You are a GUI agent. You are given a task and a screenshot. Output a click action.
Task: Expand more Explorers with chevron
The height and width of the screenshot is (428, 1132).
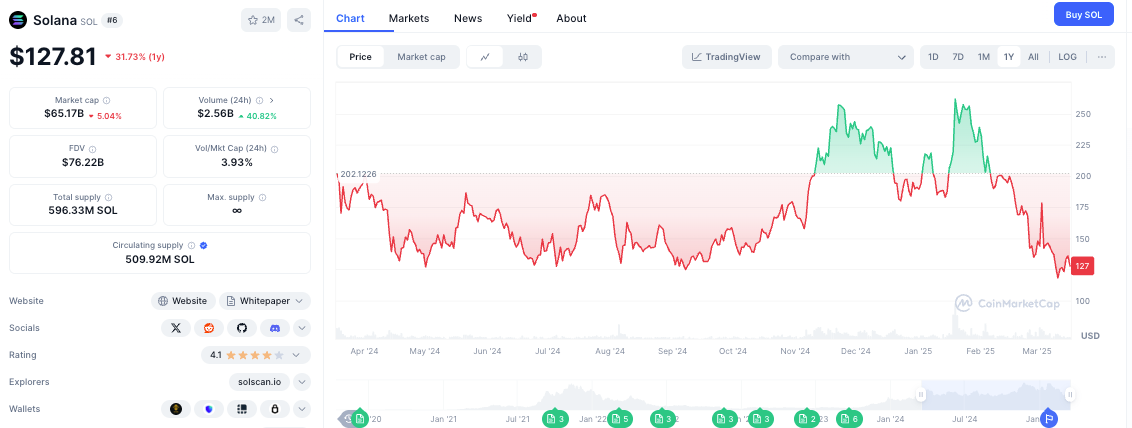[x=302, y=382]
